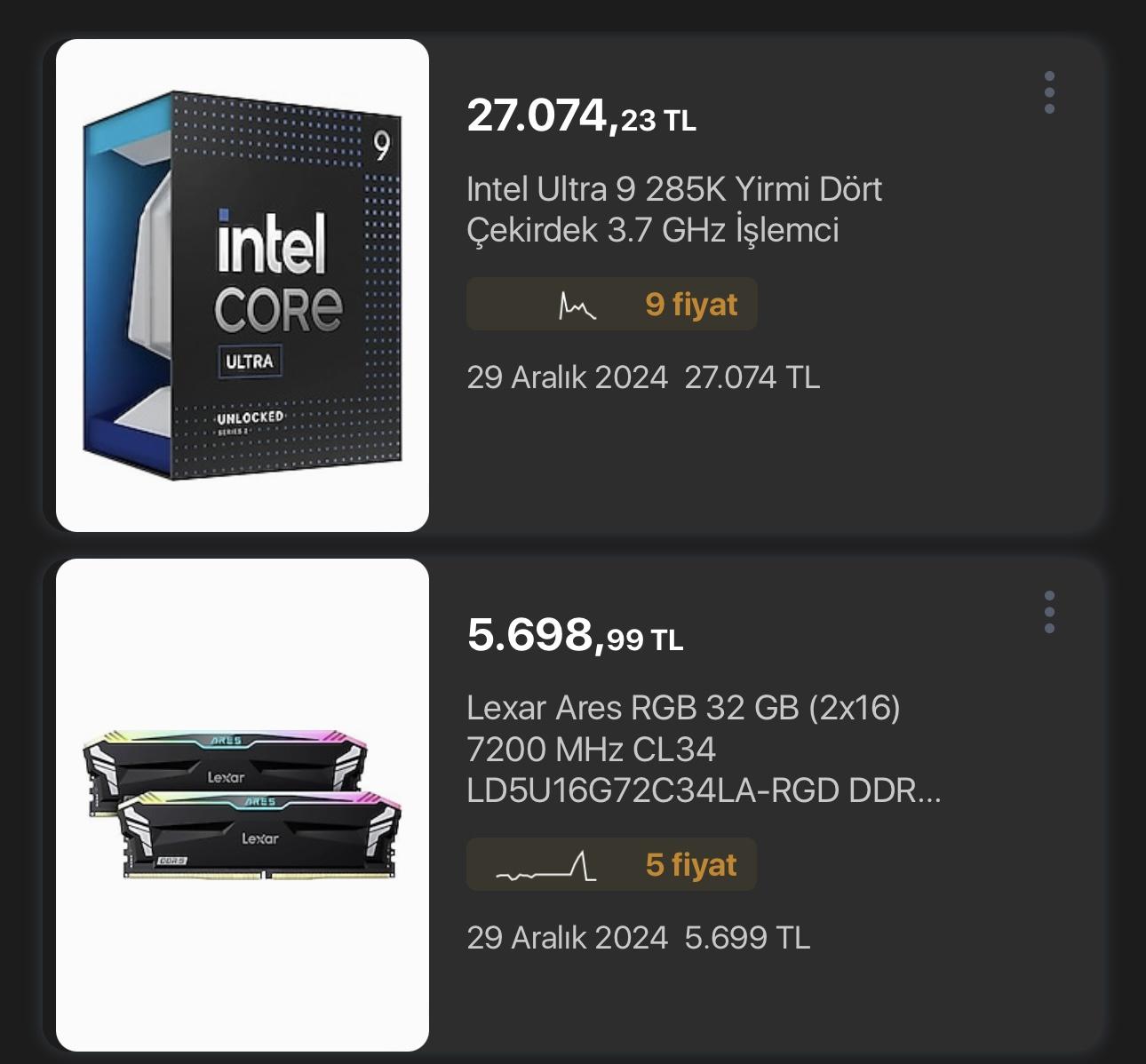
Task: Click the Intel 29 Aralık 2024 date
Action: (x=567, y=377)
